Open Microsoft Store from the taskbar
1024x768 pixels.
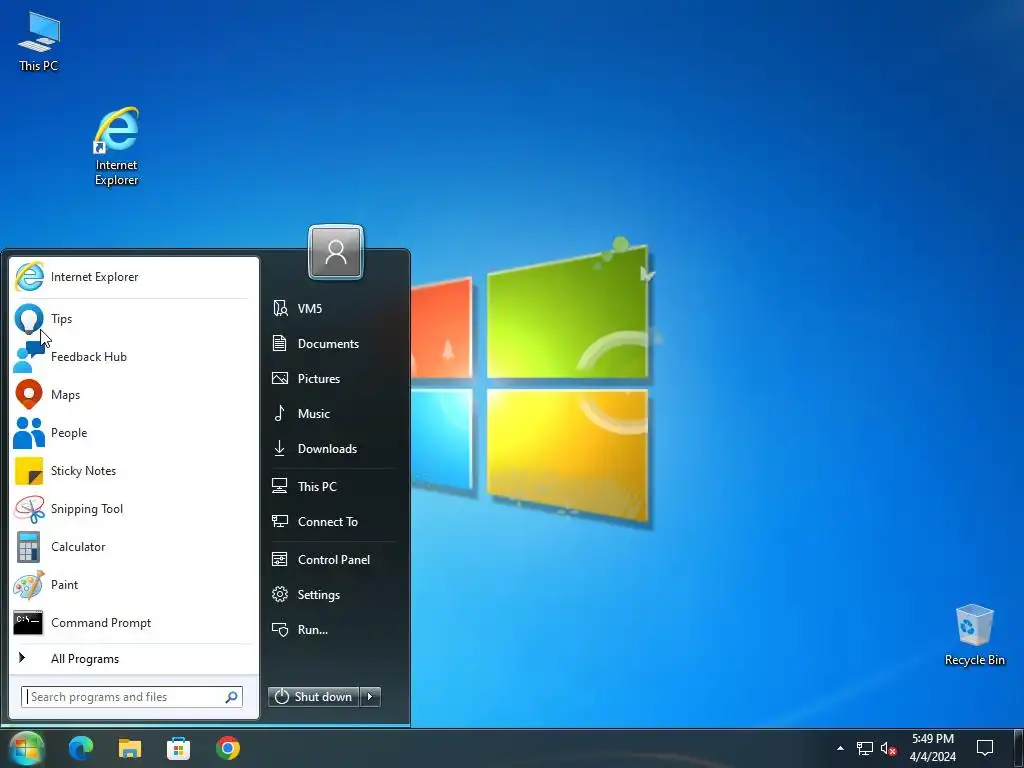click(x=178, y=748)
